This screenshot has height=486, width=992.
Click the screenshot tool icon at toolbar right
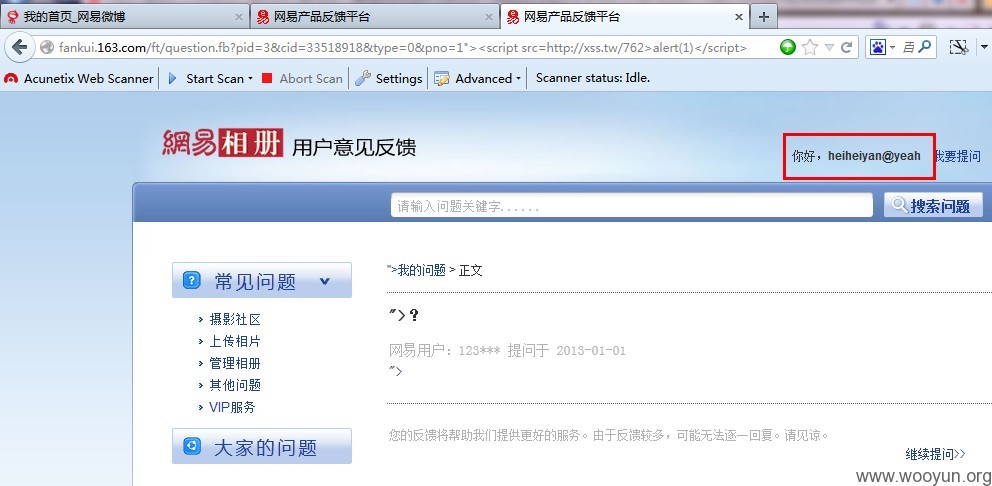click(x=960, y=47)
